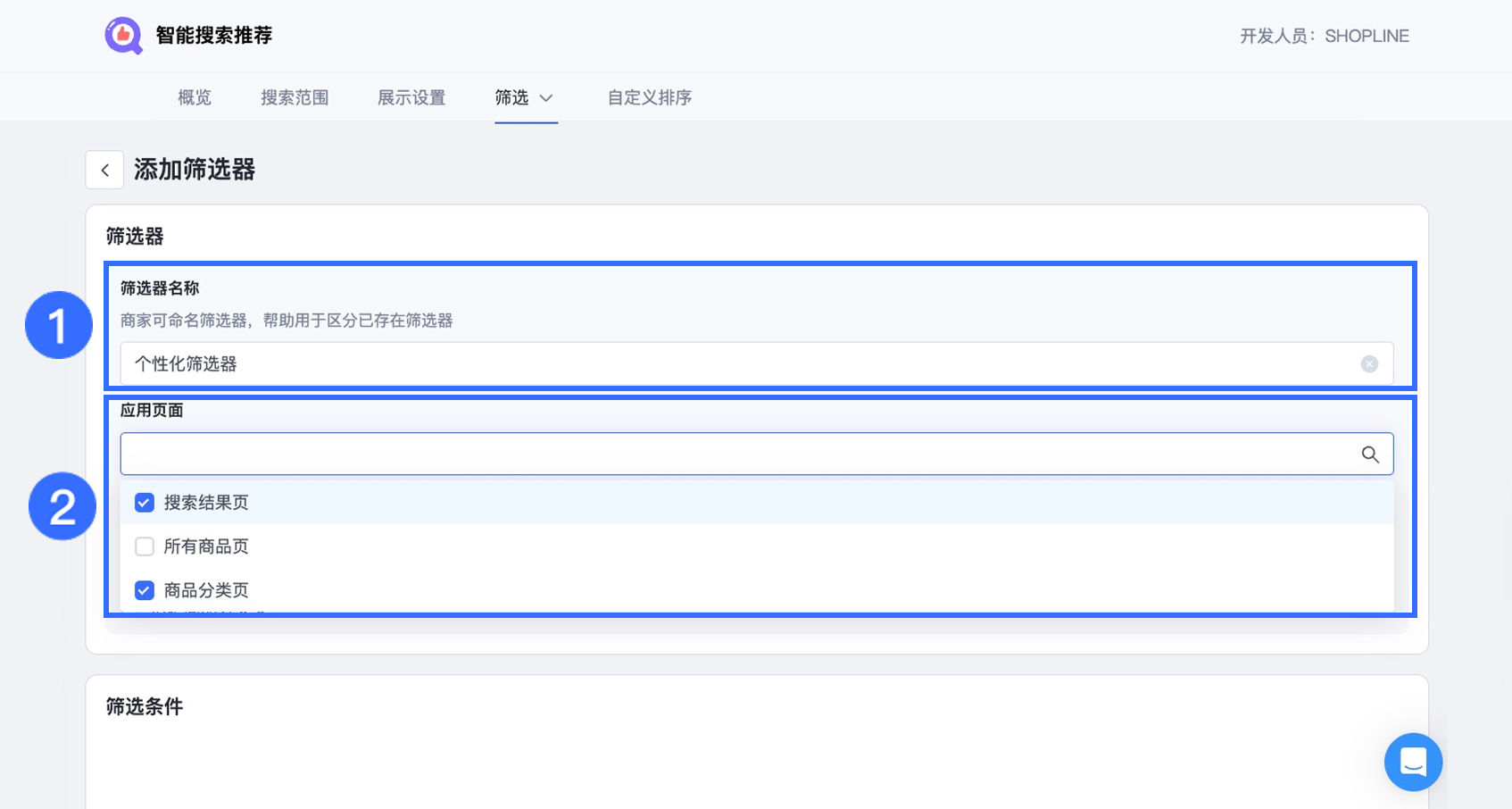
Task: Uncheck the 搜索结果页 checkbox
Action: (x=145, y=503)
